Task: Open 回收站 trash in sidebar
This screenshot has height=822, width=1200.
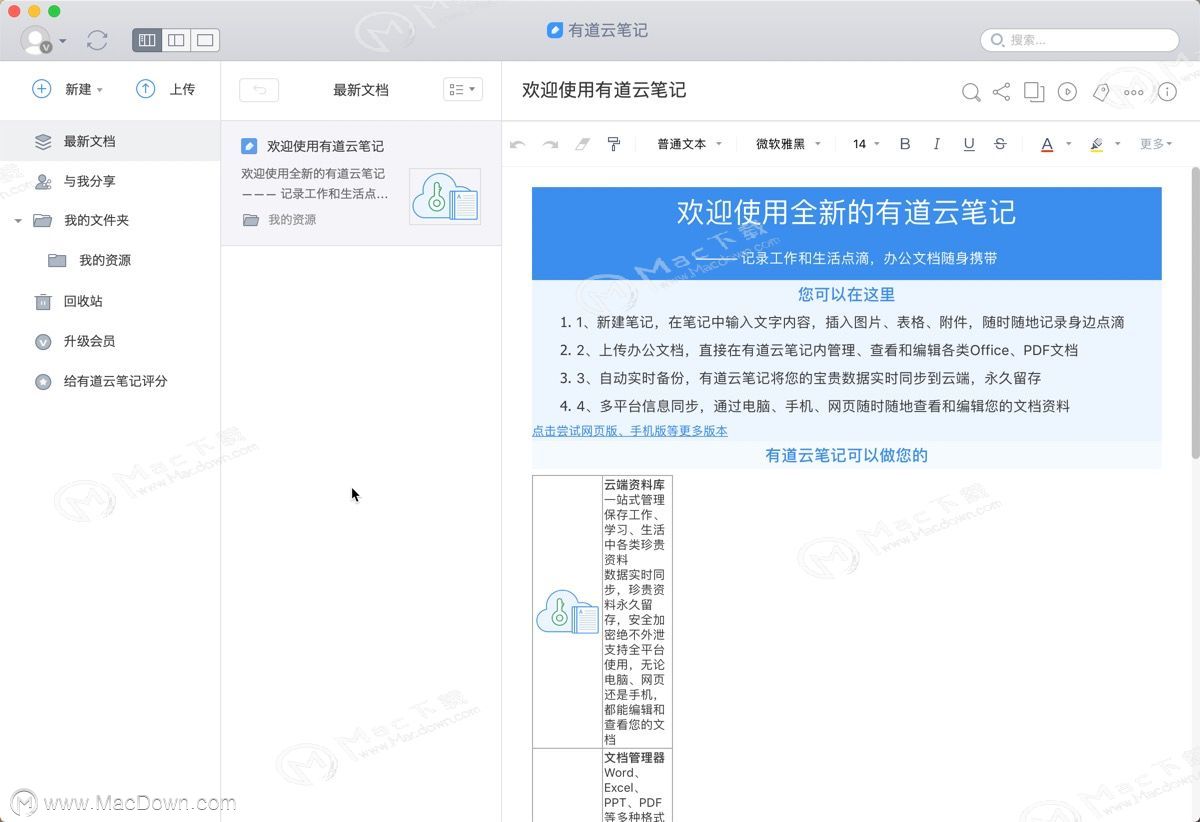Action: 110,301
